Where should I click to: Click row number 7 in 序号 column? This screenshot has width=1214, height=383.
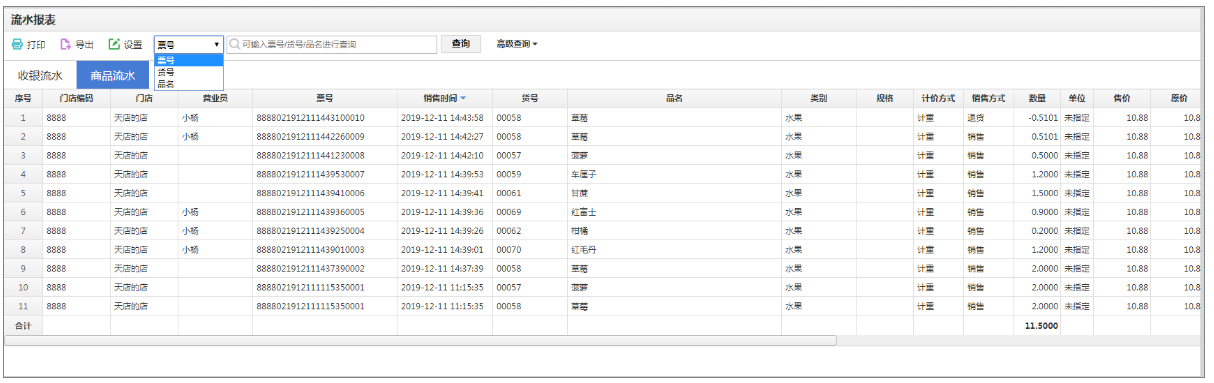pyautogui.click(x=23, y=231)
